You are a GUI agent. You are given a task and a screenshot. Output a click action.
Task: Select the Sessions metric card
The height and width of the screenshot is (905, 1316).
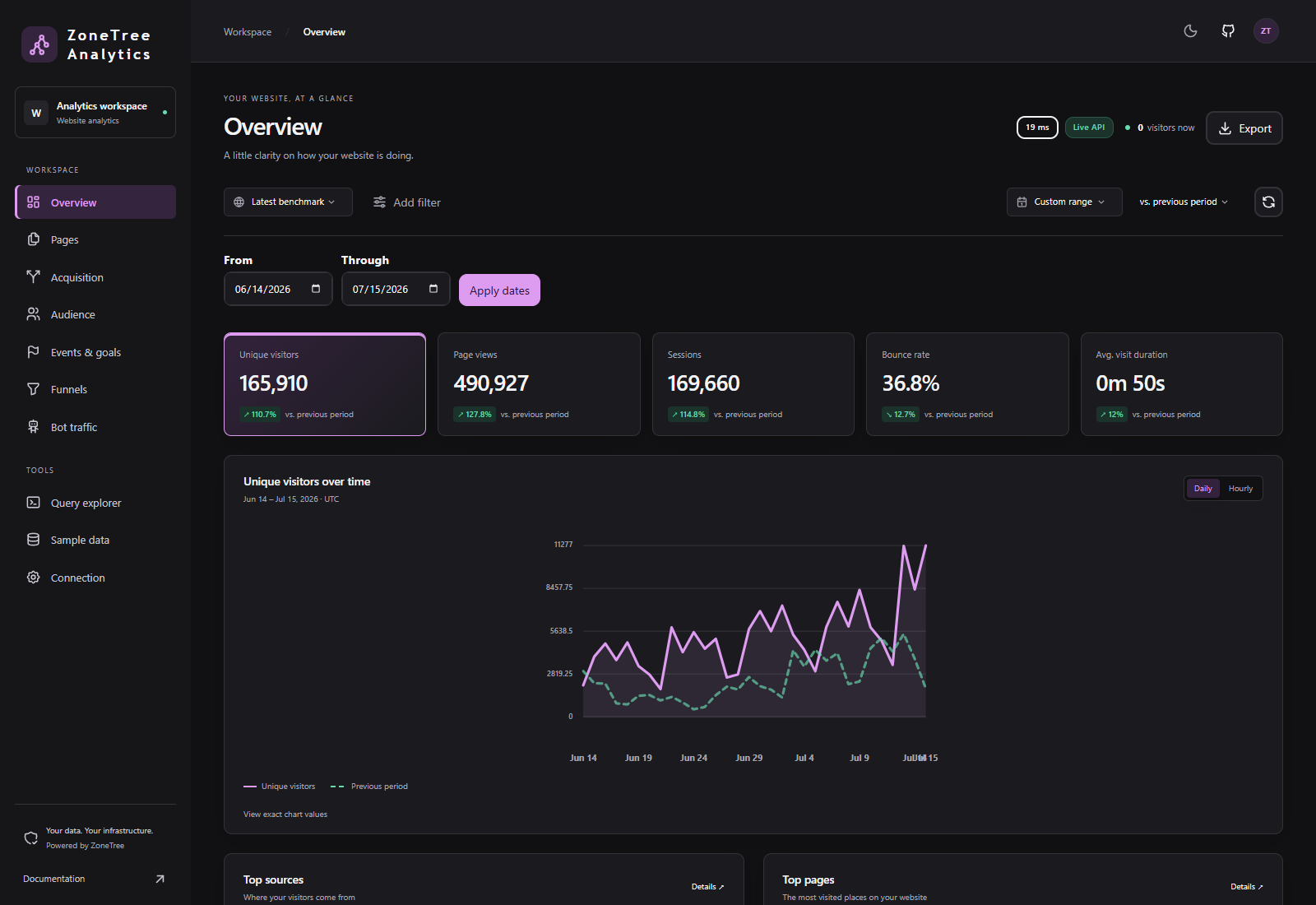753,384
